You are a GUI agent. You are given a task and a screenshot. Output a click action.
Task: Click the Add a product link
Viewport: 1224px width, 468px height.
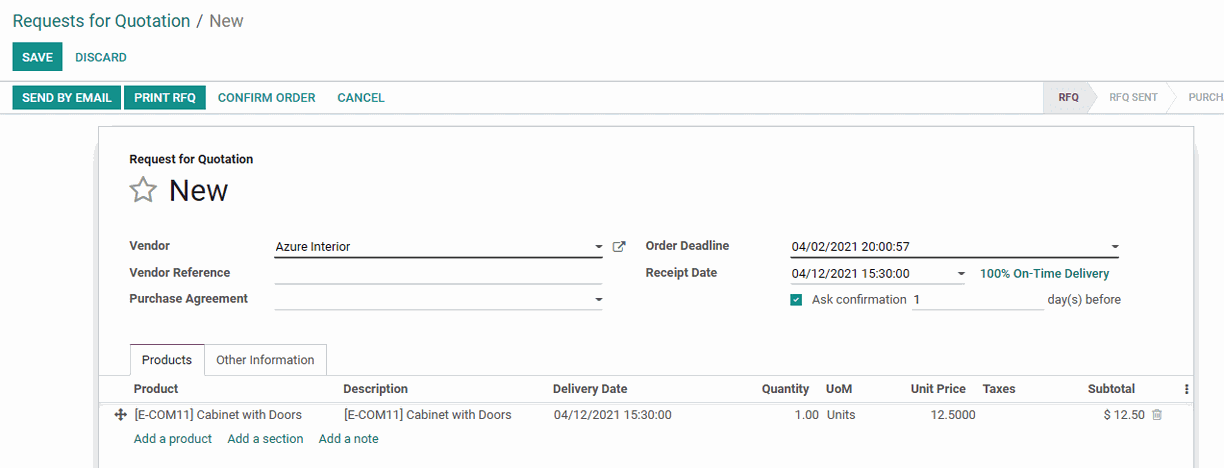click(173, 439)
